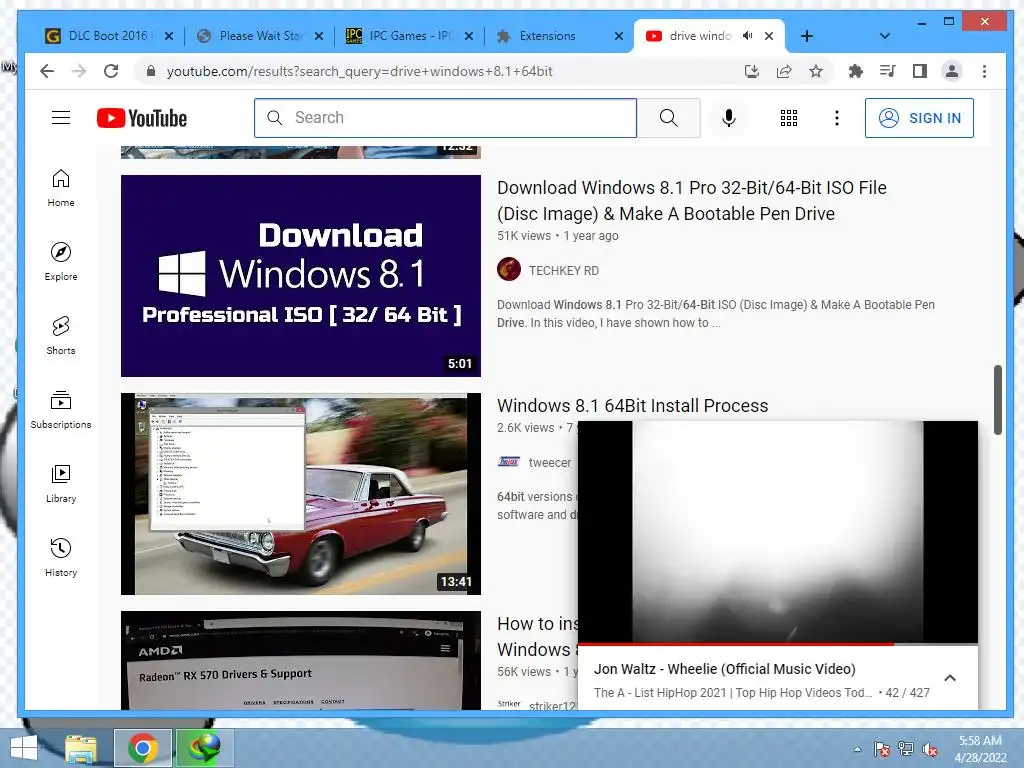The image size is (1024, 768).
Task: Show hidden system tray icons arrow
Action: pos(857,749)
